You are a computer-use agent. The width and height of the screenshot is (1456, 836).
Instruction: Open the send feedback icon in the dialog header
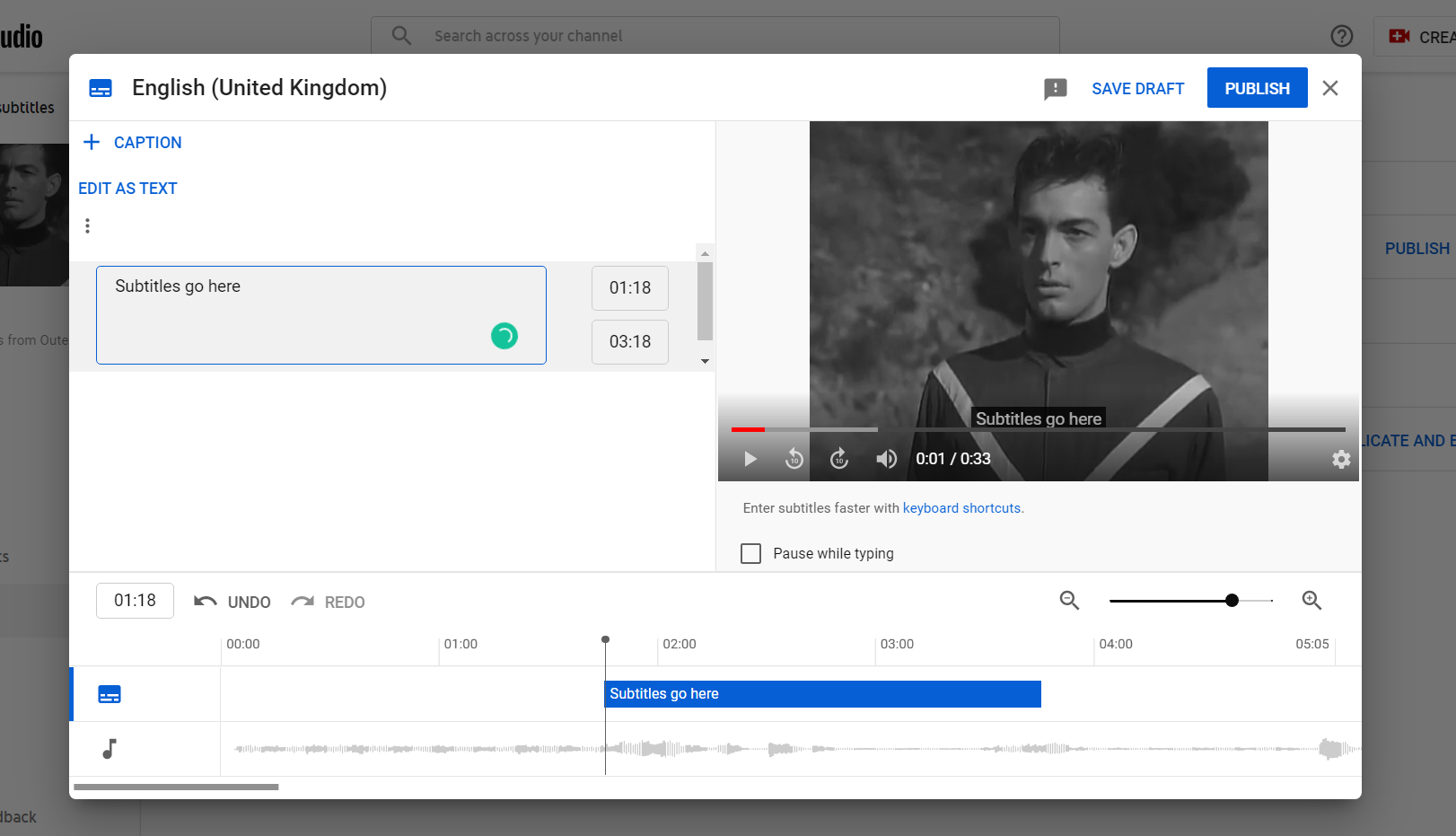[1055, 88]
